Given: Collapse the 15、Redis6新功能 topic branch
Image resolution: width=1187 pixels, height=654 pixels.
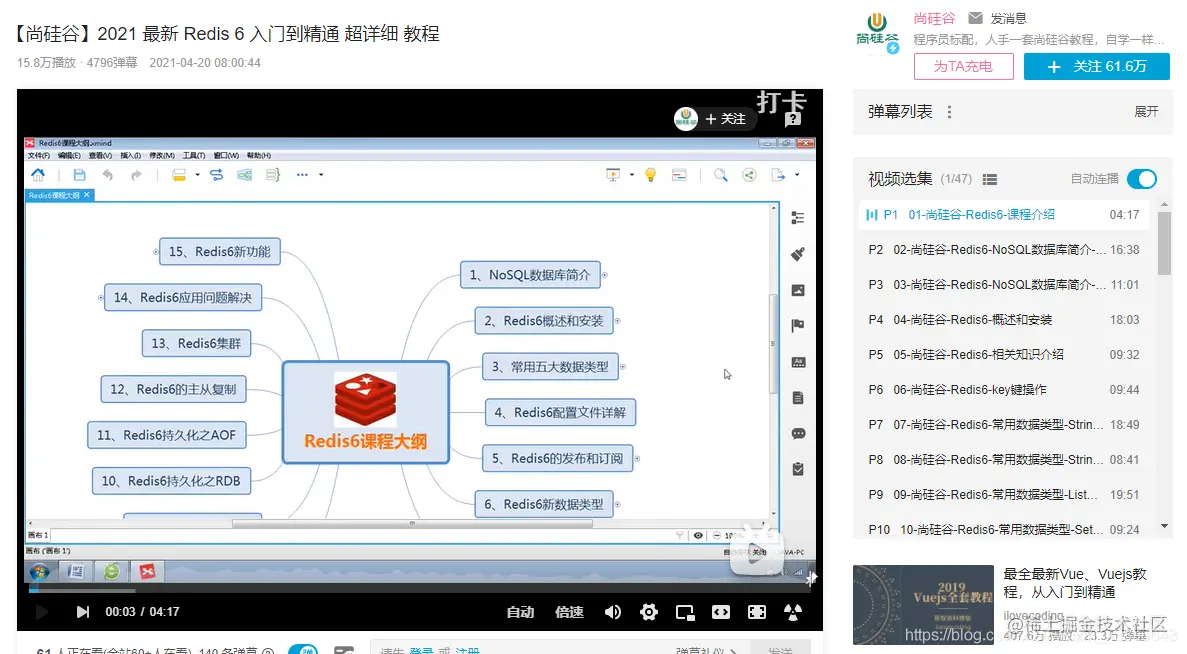Looking at the screenshot, I should [156, 251].
